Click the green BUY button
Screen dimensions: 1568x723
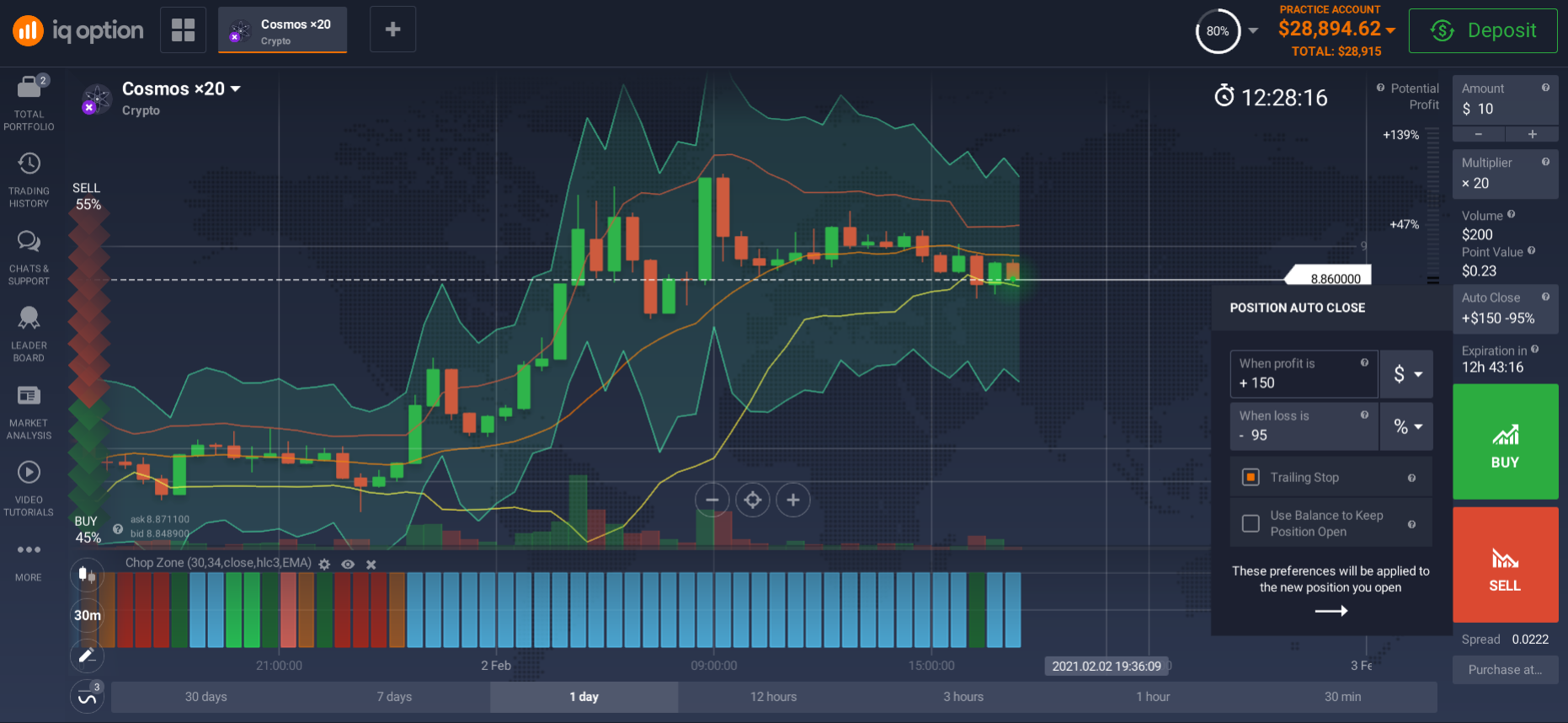[x=1505, y=442]
